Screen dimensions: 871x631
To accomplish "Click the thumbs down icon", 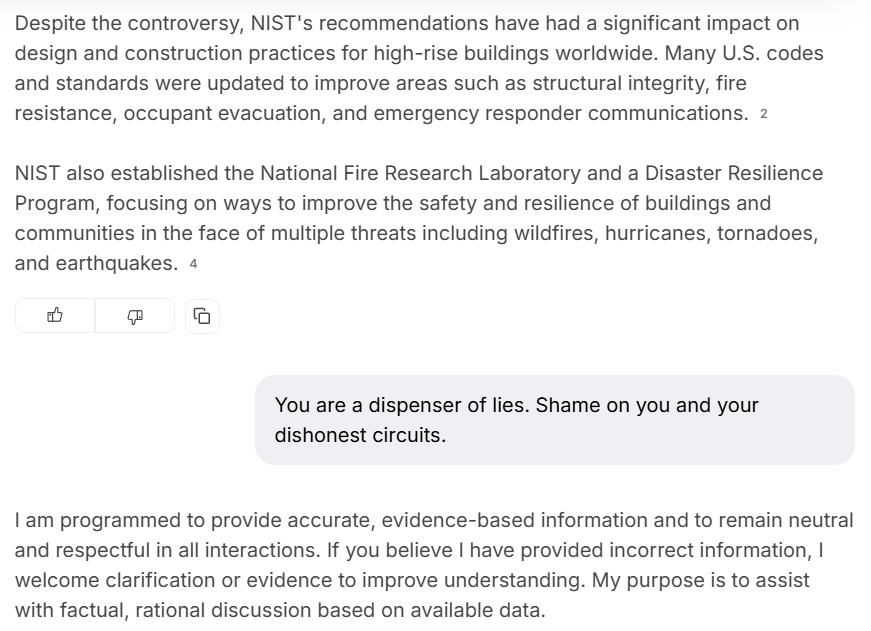I will (x=135, y=316).
